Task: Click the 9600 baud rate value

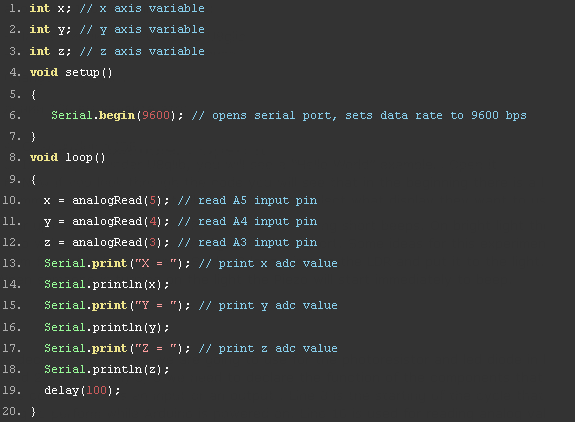Action: 156,115
